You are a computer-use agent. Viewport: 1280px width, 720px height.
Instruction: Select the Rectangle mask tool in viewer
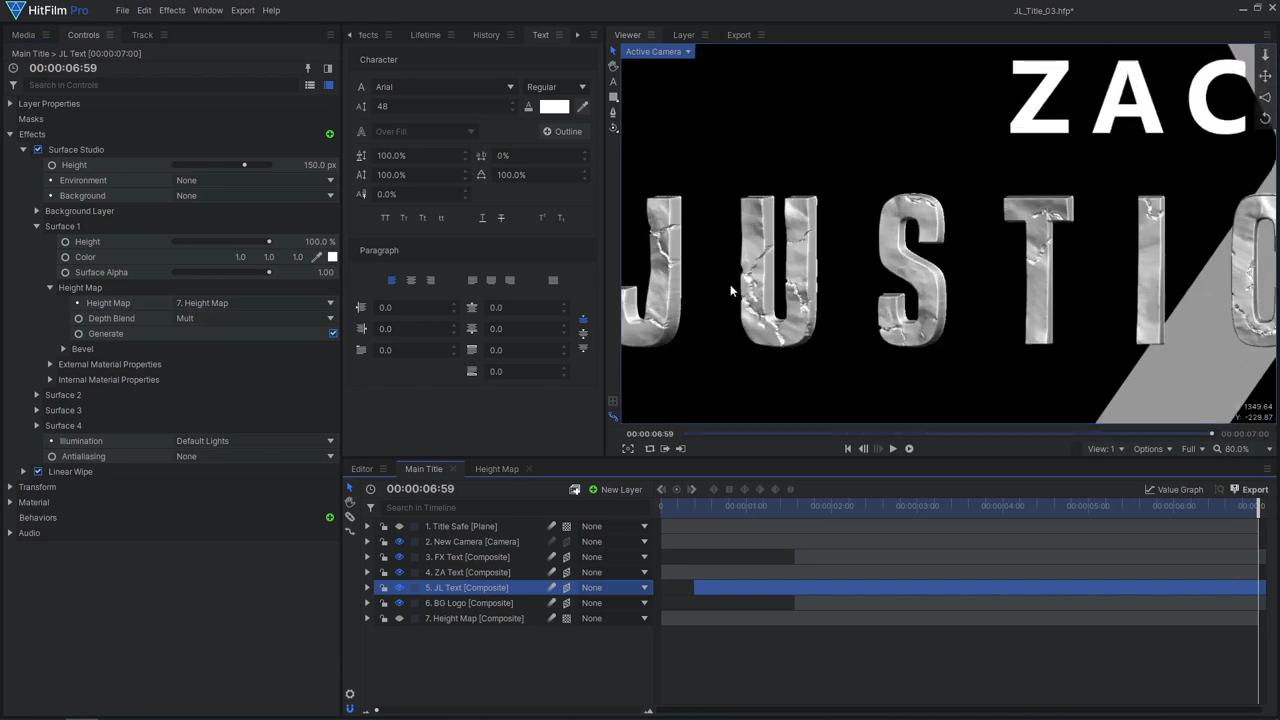(x=613, y=97)
